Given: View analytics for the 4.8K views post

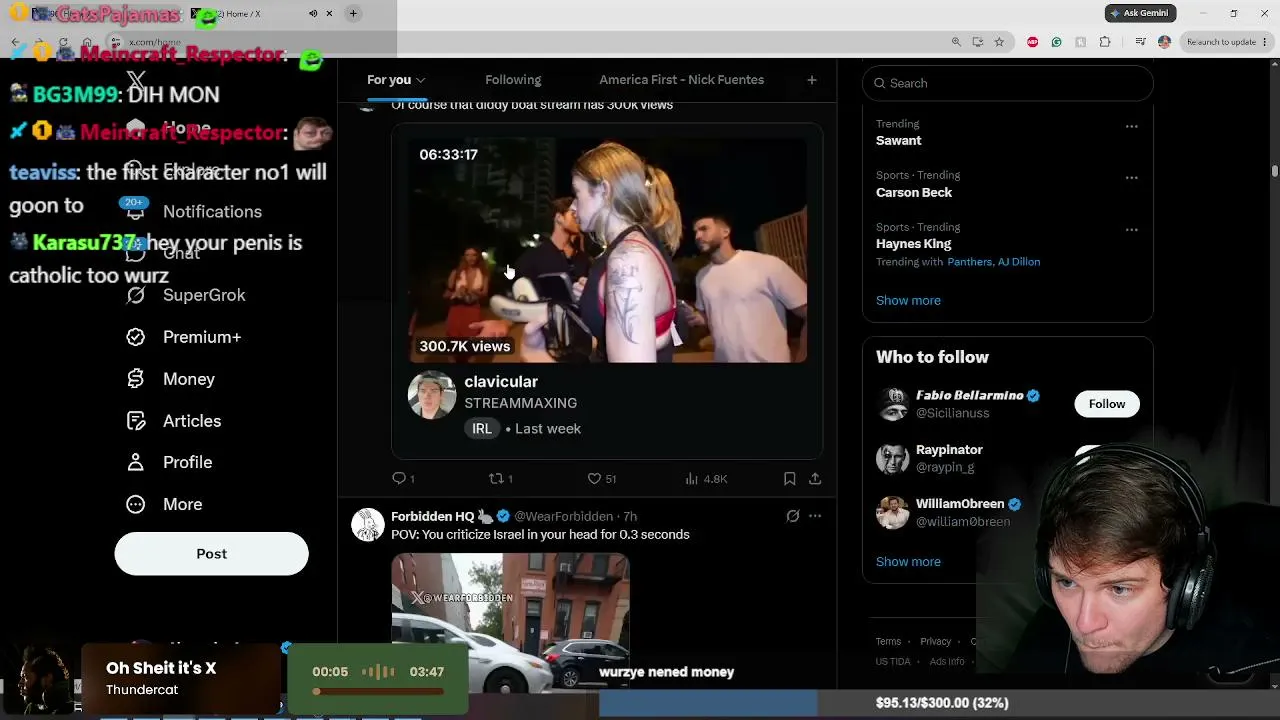Looking at the screenshot, I should pos(706,479).
